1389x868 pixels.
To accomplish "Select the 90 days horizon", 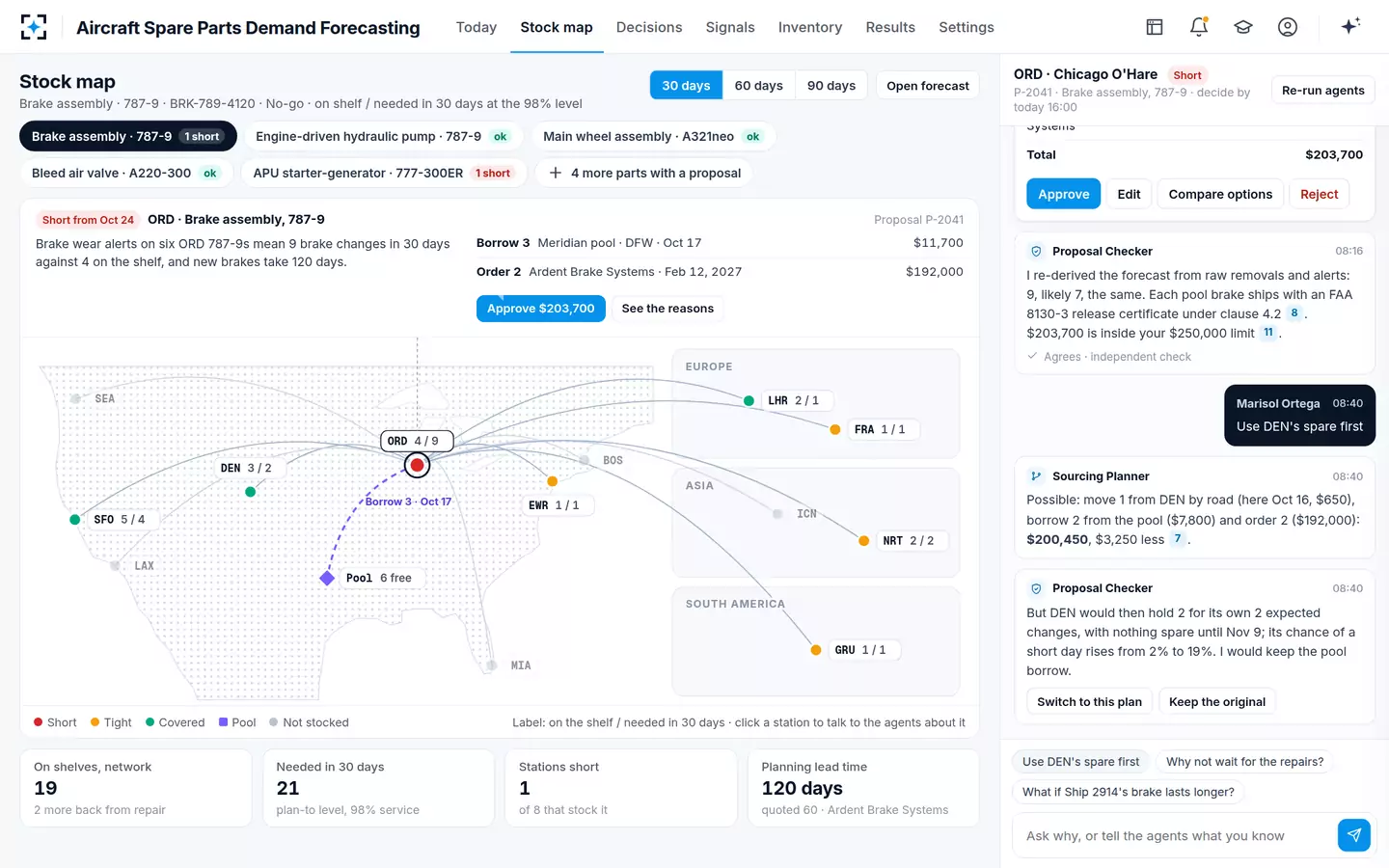I will tap(831, 86).
